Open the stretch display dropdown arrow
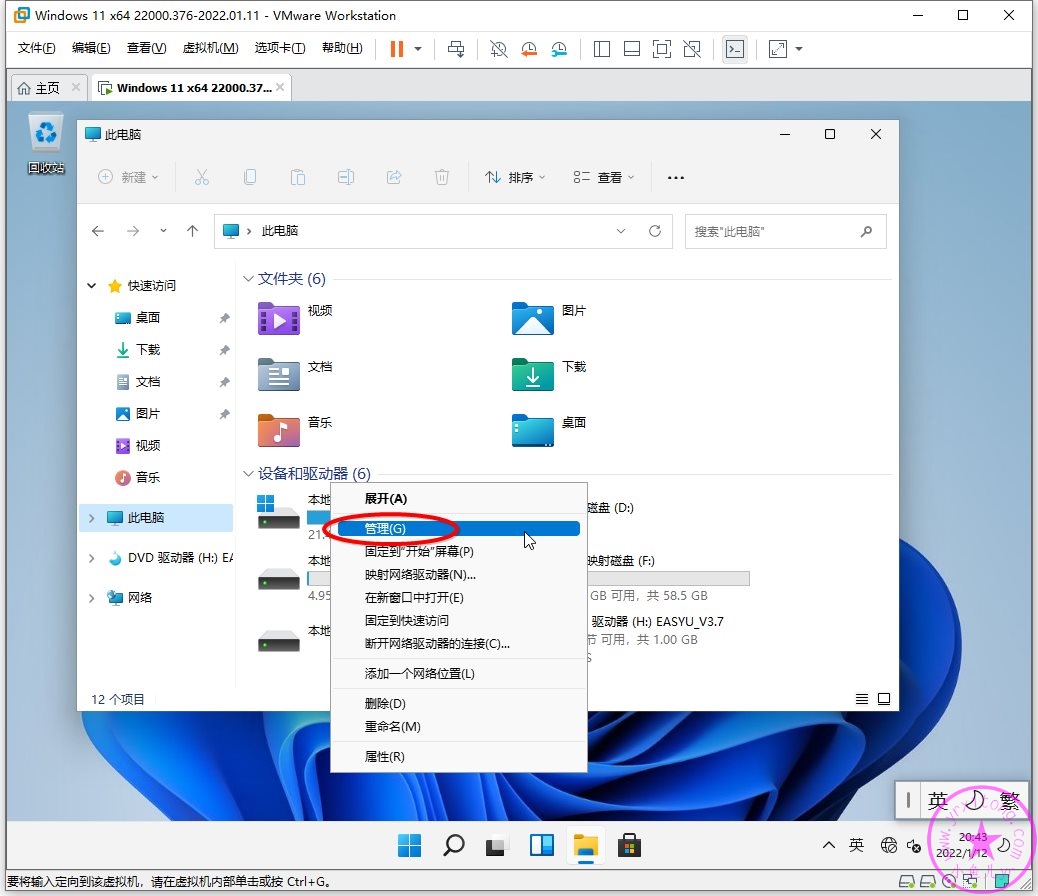Image resolution: width=1038 pixels, height=896 pixels. [799, 49]
